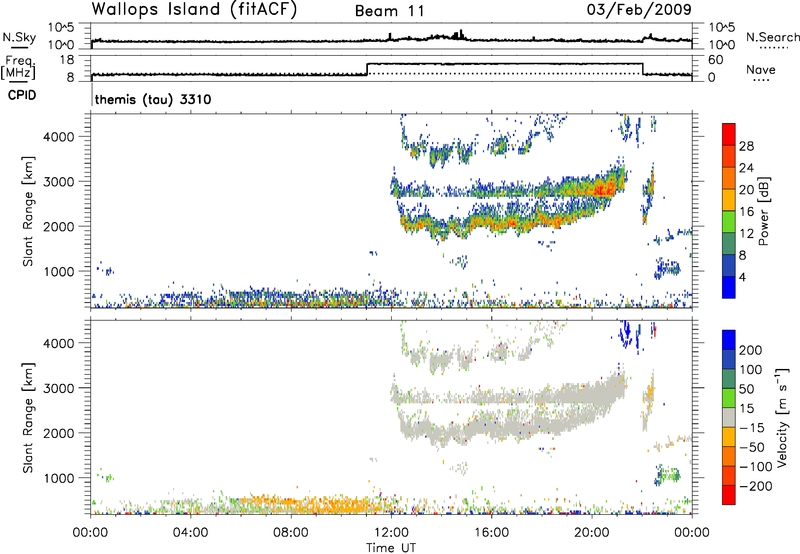Click the '16:00' time axis tick label
Viewport: 800px width, 554px height.
(x=491, y=533)
